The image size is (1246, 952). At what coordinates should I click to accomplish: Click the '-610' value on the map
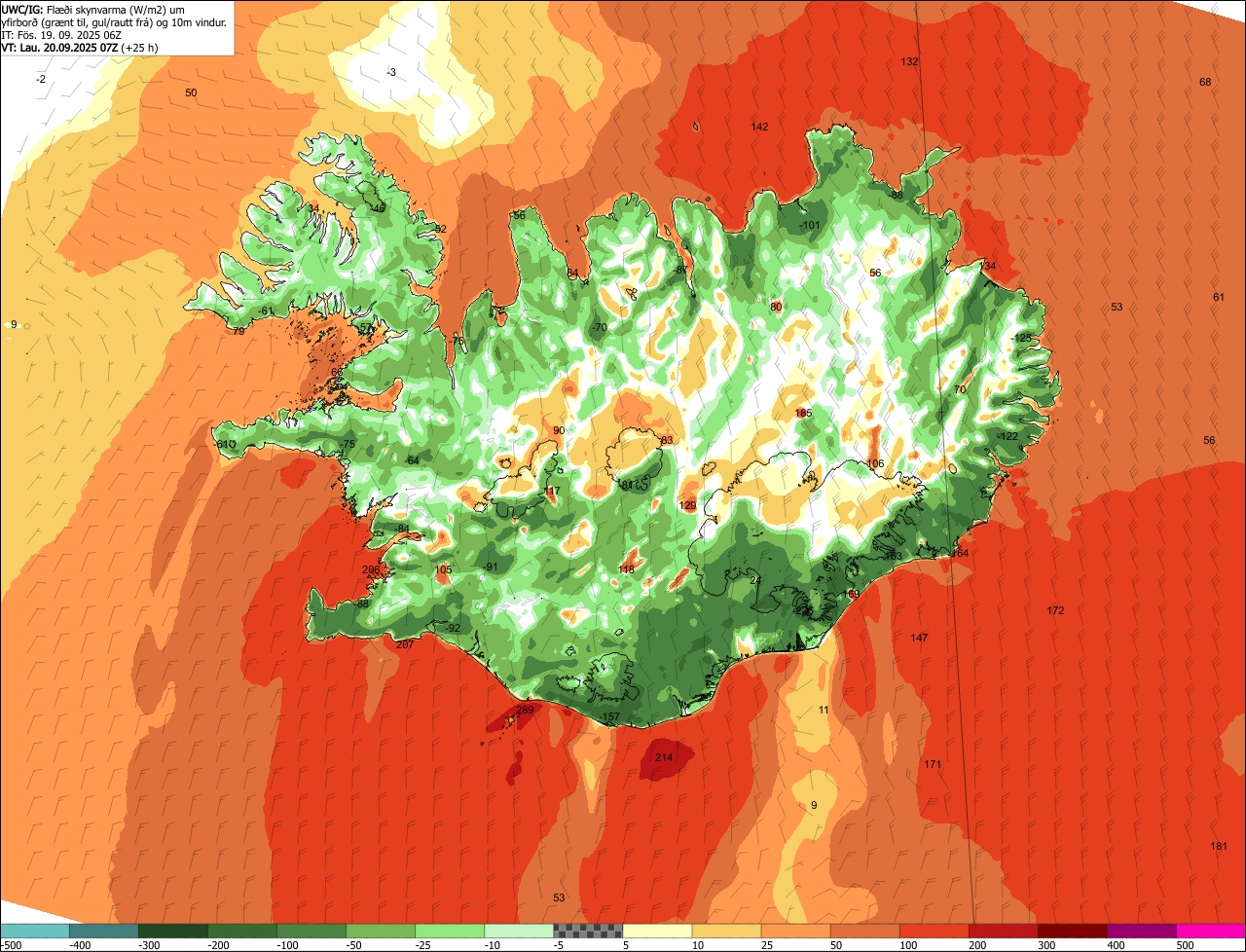tap(226, 445)
